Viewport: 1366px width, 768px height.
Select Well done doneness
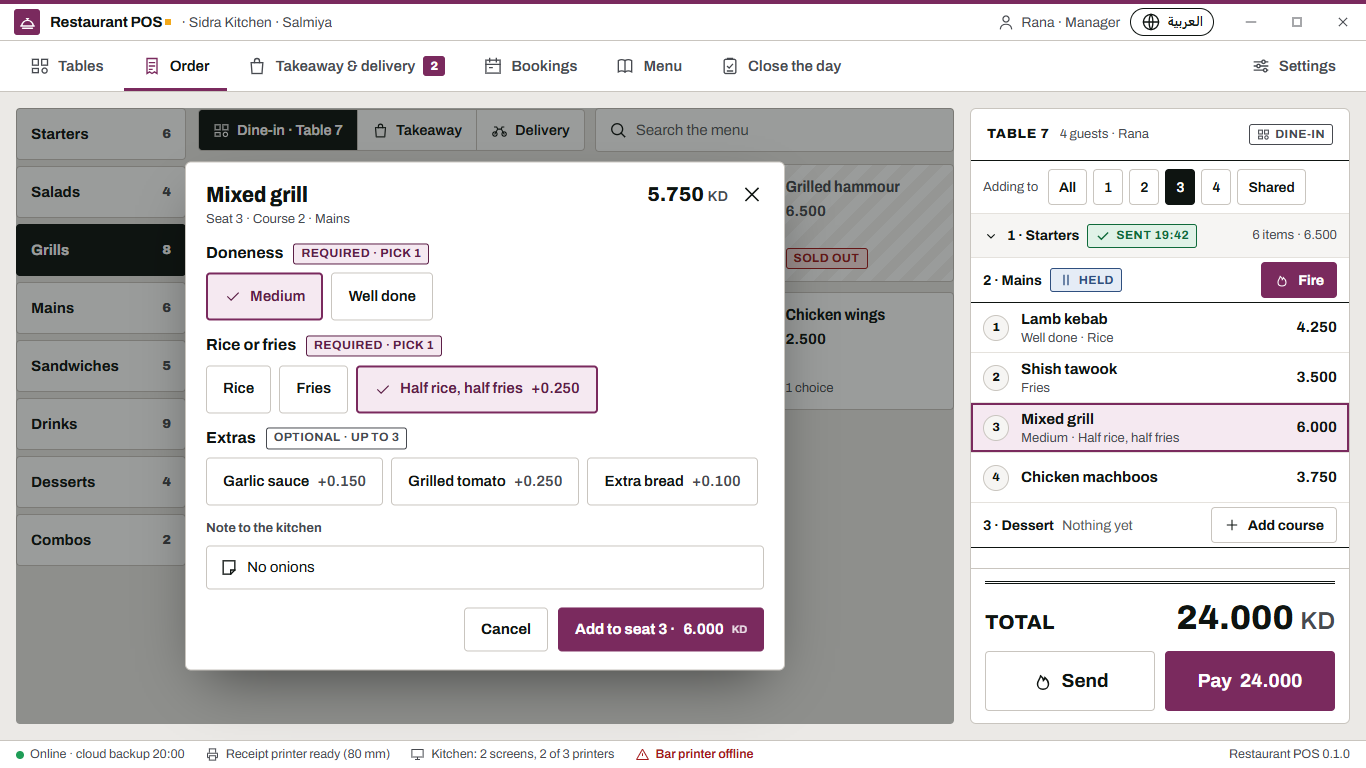pyautogui.click(x=382, y=296)
